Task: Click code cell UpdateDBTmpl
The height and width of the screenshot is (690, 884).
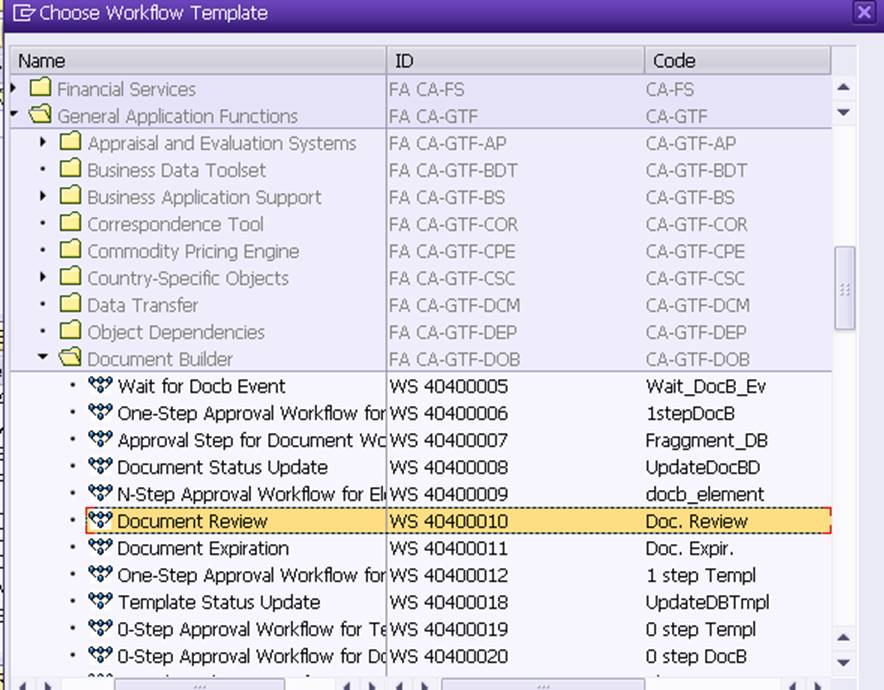Action: (x=708, y=603)
